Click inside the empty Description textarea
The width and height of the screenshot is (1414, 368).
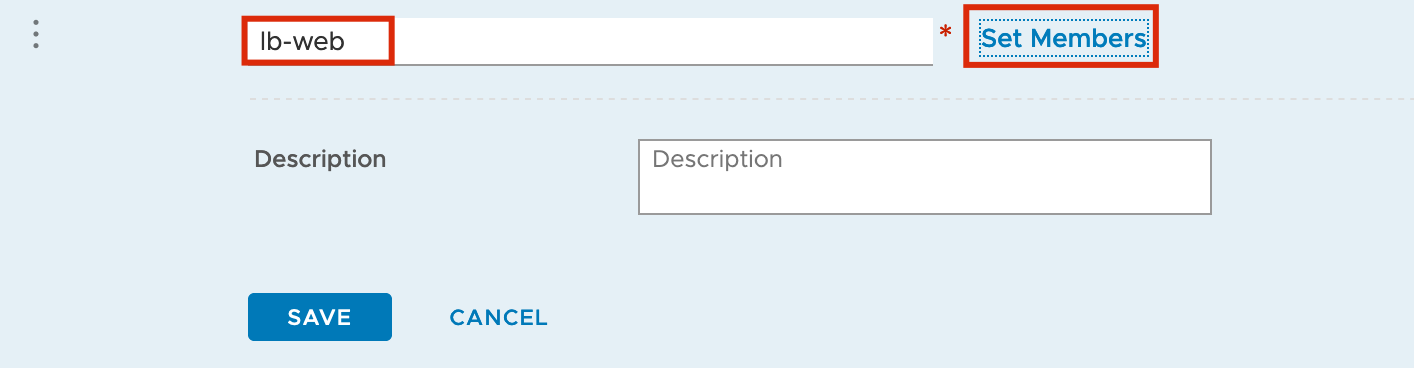pos(925,177)
